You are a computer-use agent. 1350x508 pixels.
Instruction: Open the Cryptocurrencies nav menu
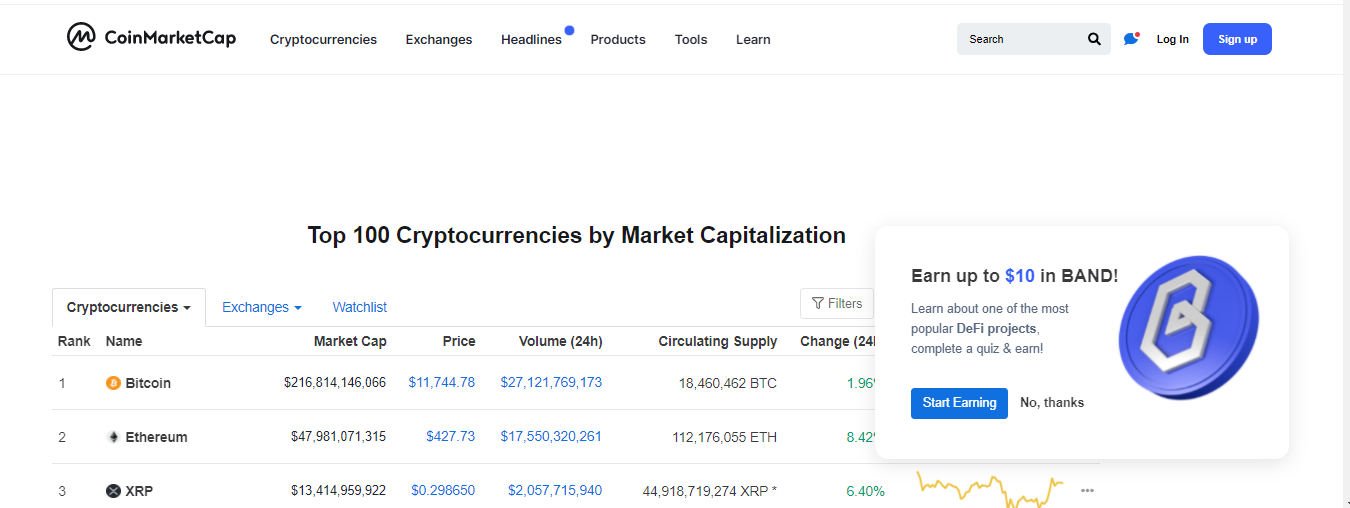coord(323,40)
